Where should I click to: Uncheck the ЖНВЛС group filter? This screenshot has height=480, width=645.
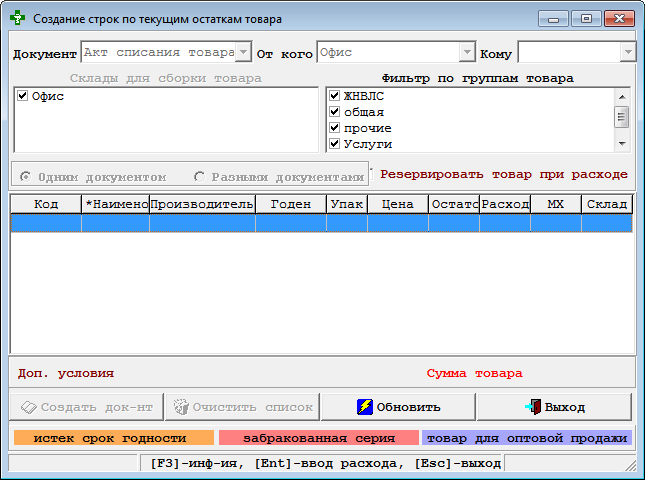(x=335, y=96)
